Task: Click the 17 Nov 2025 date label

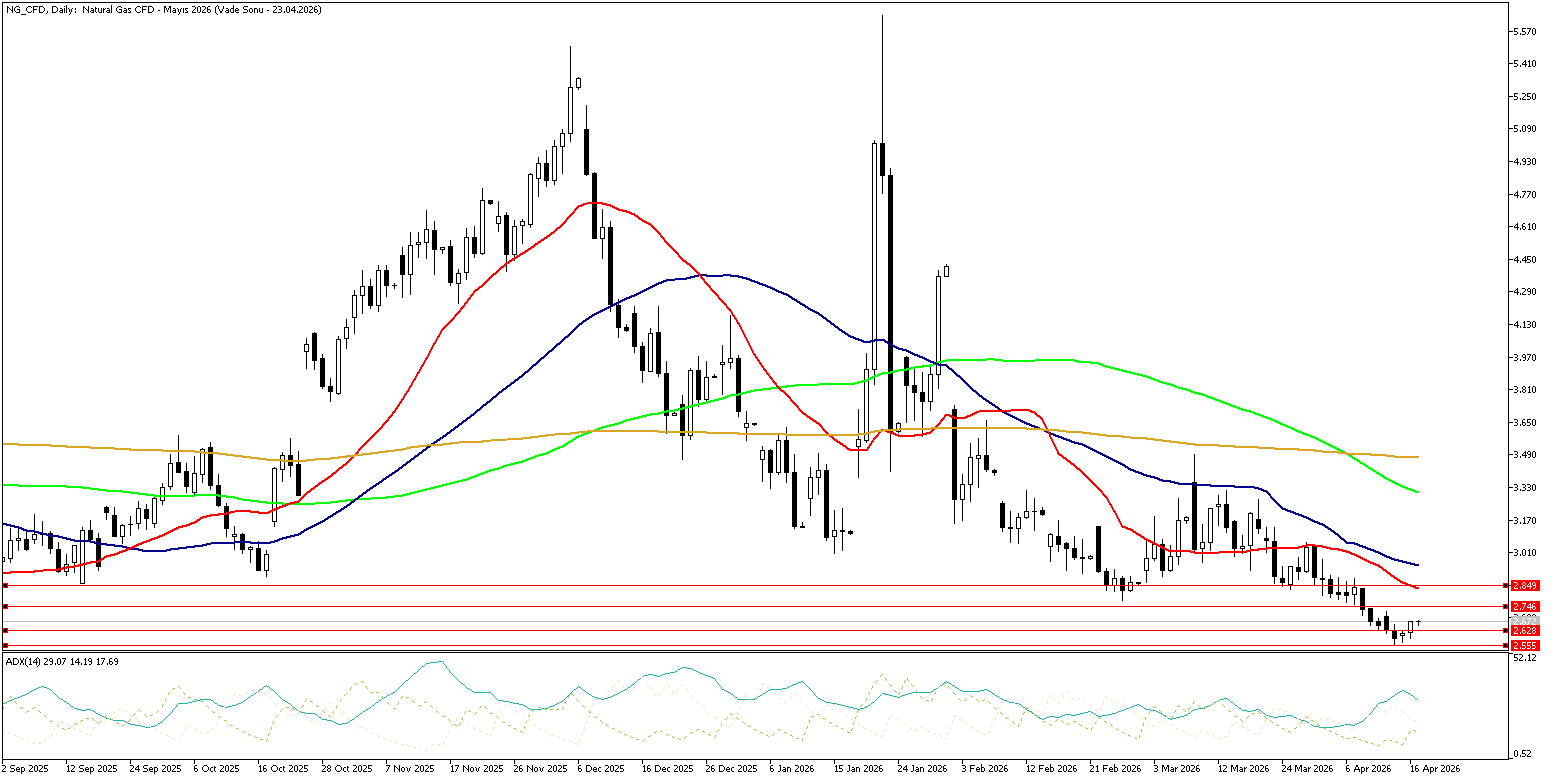Action: pos(475,769)
